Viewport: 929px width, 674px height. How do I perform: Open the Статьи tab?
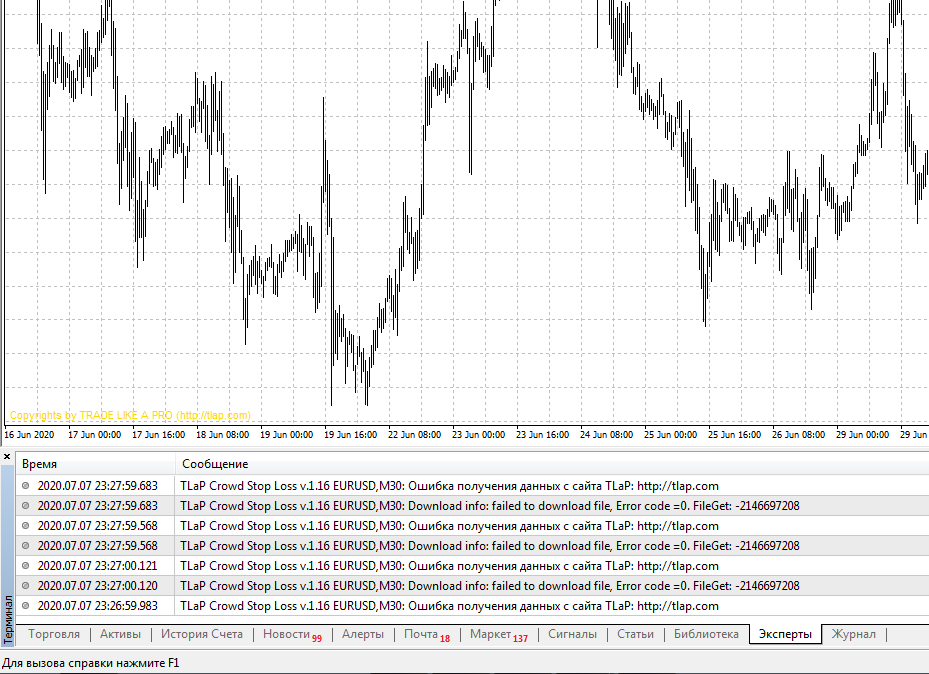point(635,634)
